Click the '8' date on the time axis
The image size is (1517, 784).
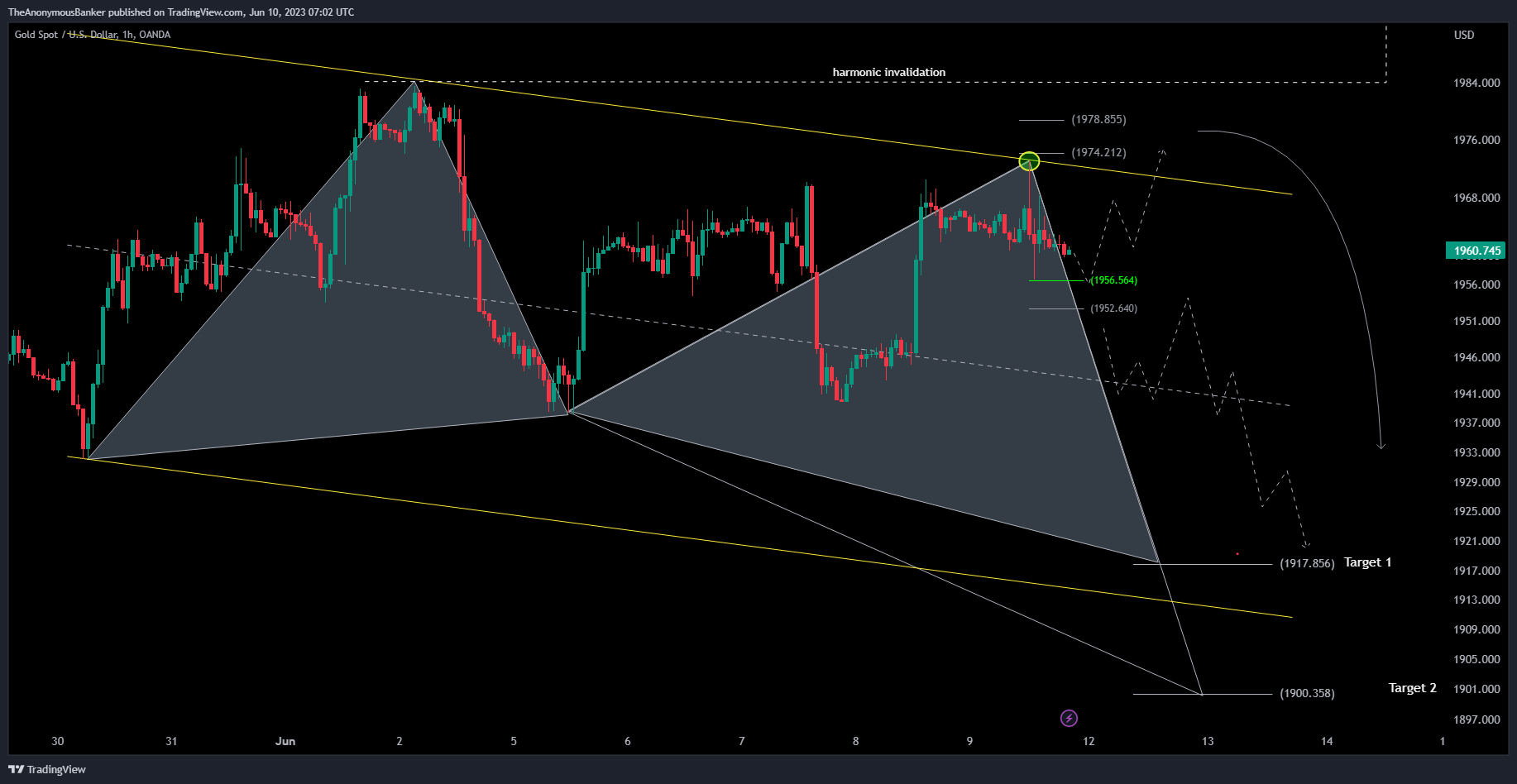click(x=856, y=741)
